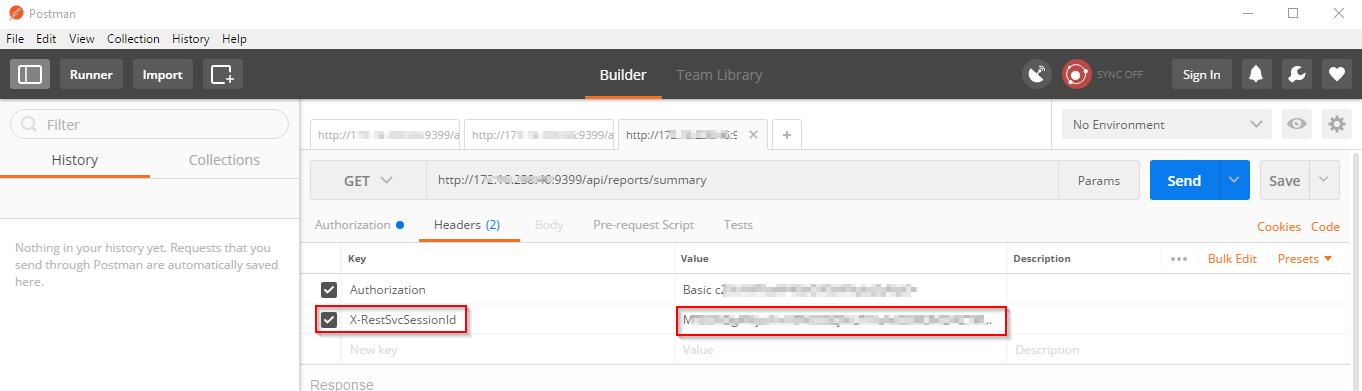Open manage environments gear icon

[1336, 124]
